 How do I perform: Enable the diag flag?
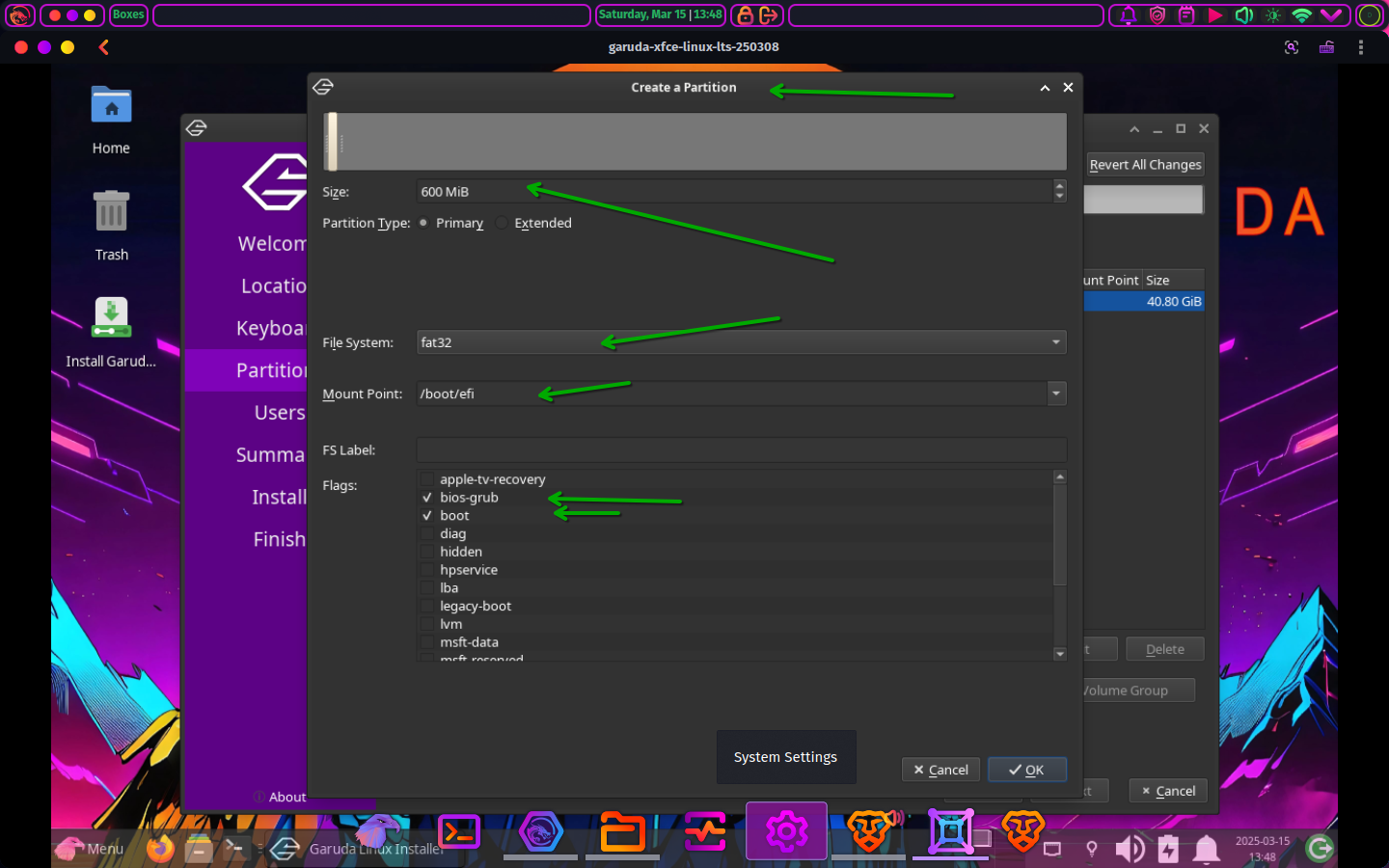(x=427, y=533)
